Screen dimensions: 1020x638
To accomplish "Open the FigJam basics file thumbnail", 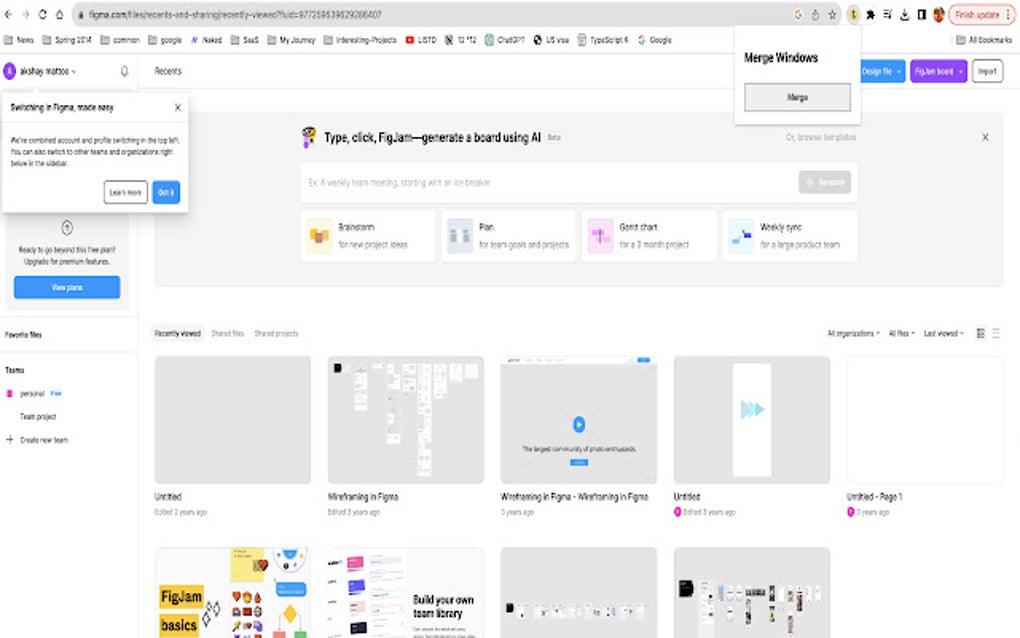I will pos(232,592).
